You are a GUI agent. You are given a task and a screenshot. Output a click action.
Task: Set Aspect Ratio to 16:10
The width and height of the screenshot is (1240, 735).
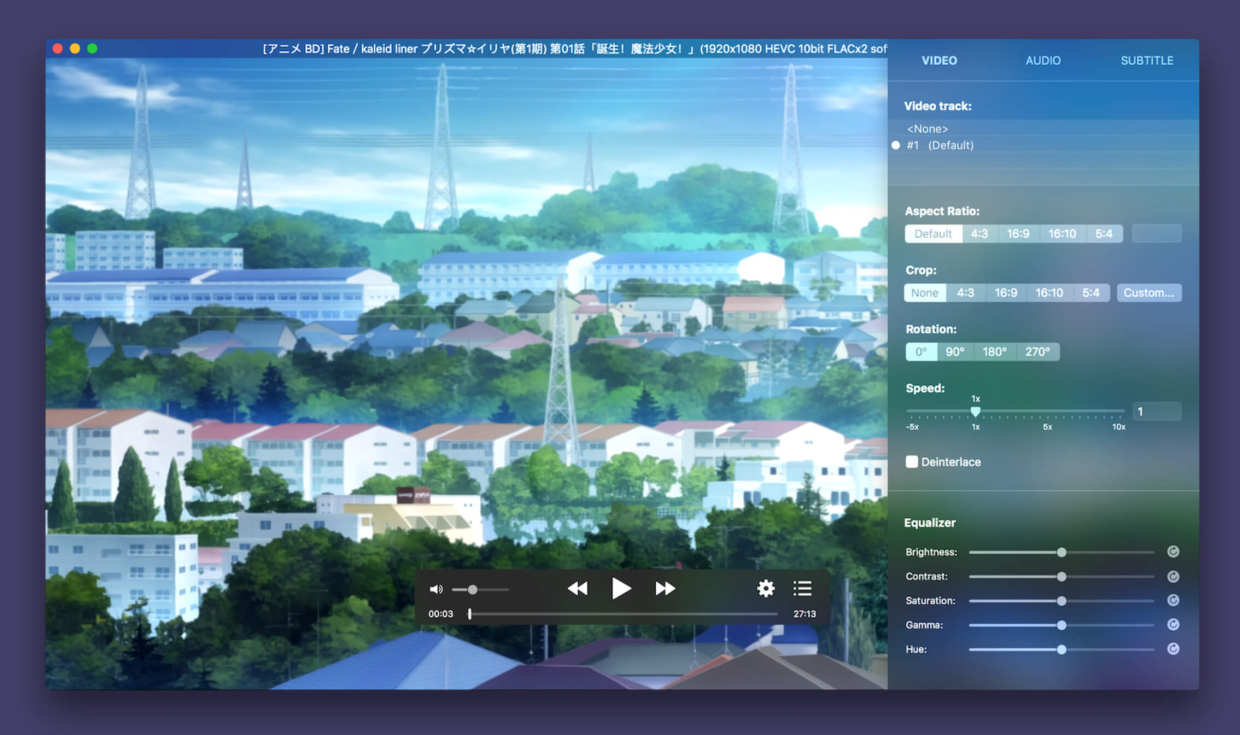coord(1062,234)
